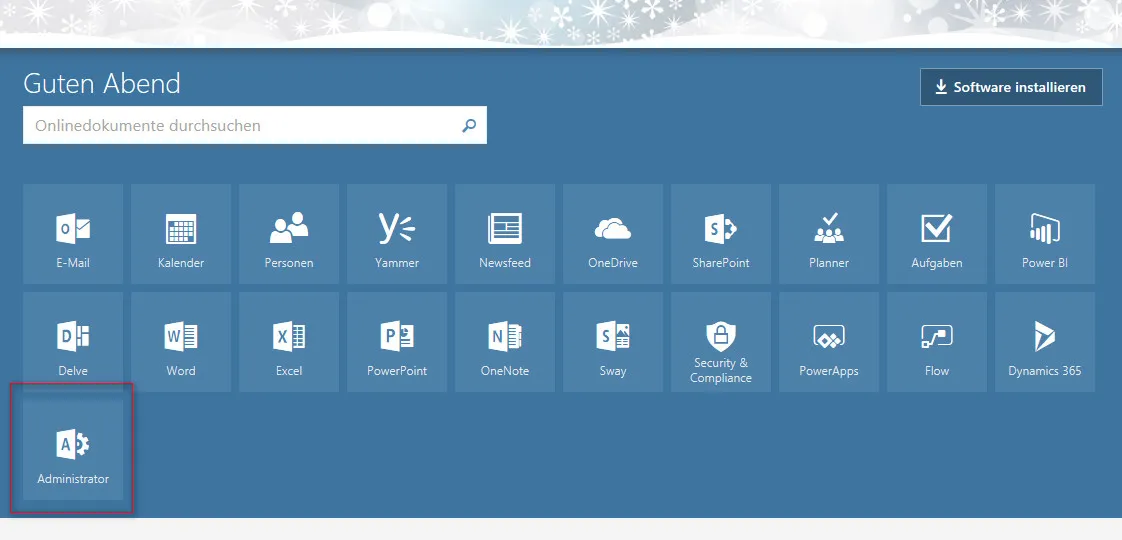The height and width of the screenshot is (540, 1122).
Task: Open the Security & Compliance tile
Action: tap(721, 342)
